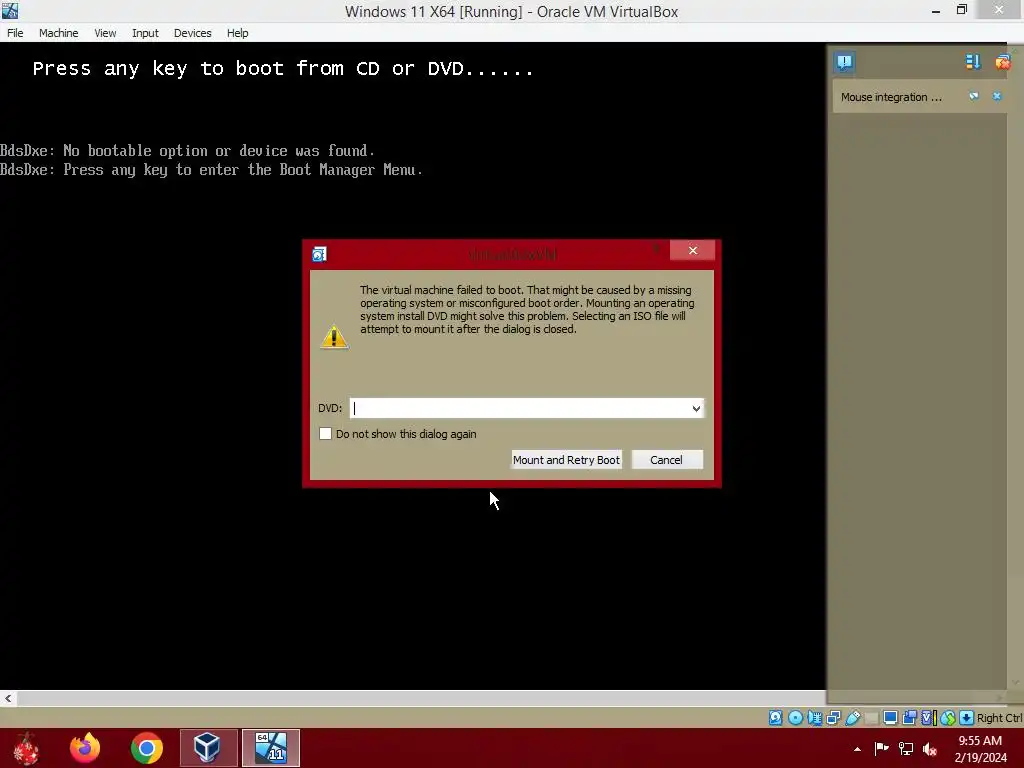Click the muted speaker tray icon
The image size is (1024, 768).
point(930,748)
